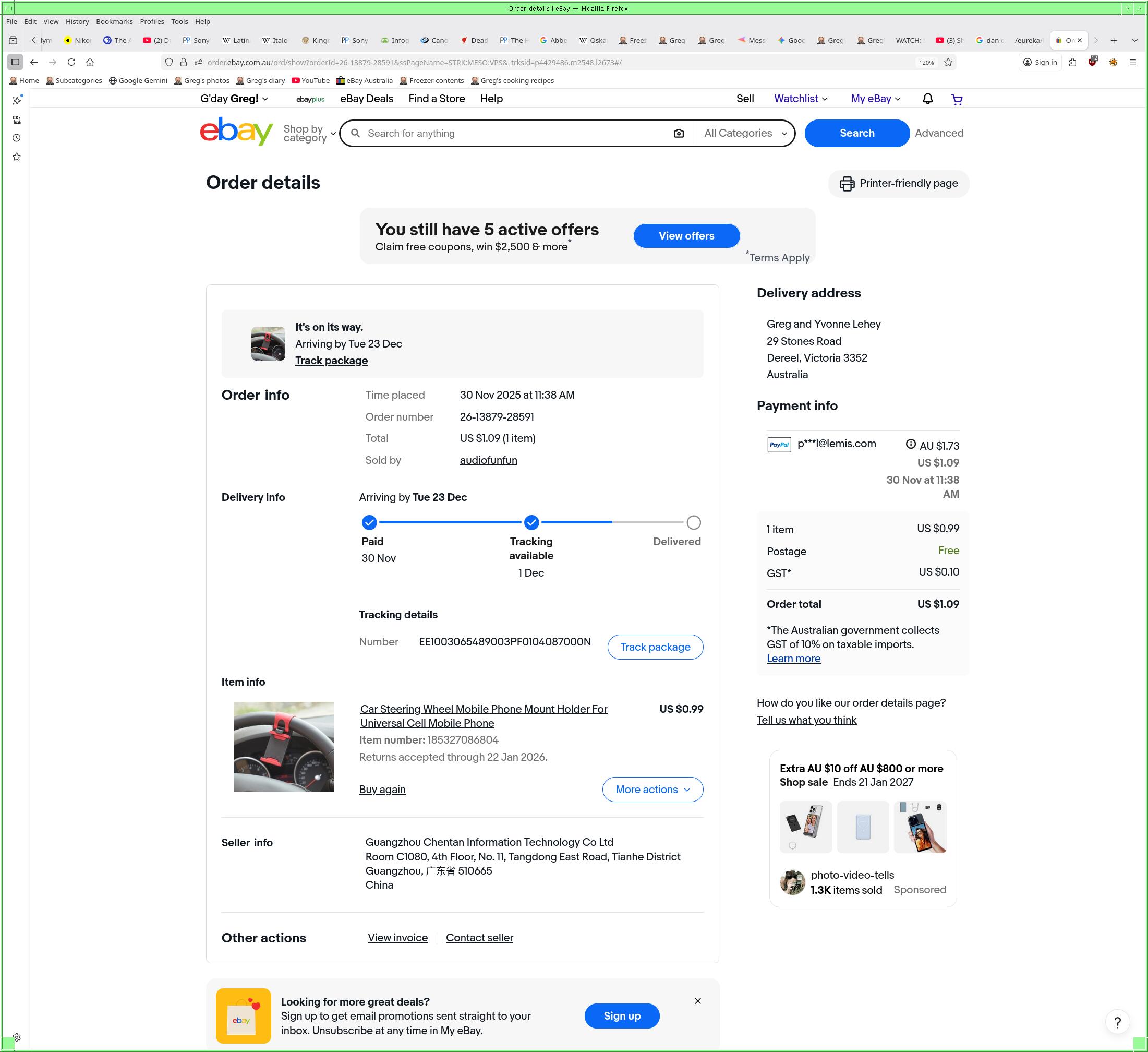Open Firefox extensions icon
1148x1052 pixels.
click(1072, 62)
